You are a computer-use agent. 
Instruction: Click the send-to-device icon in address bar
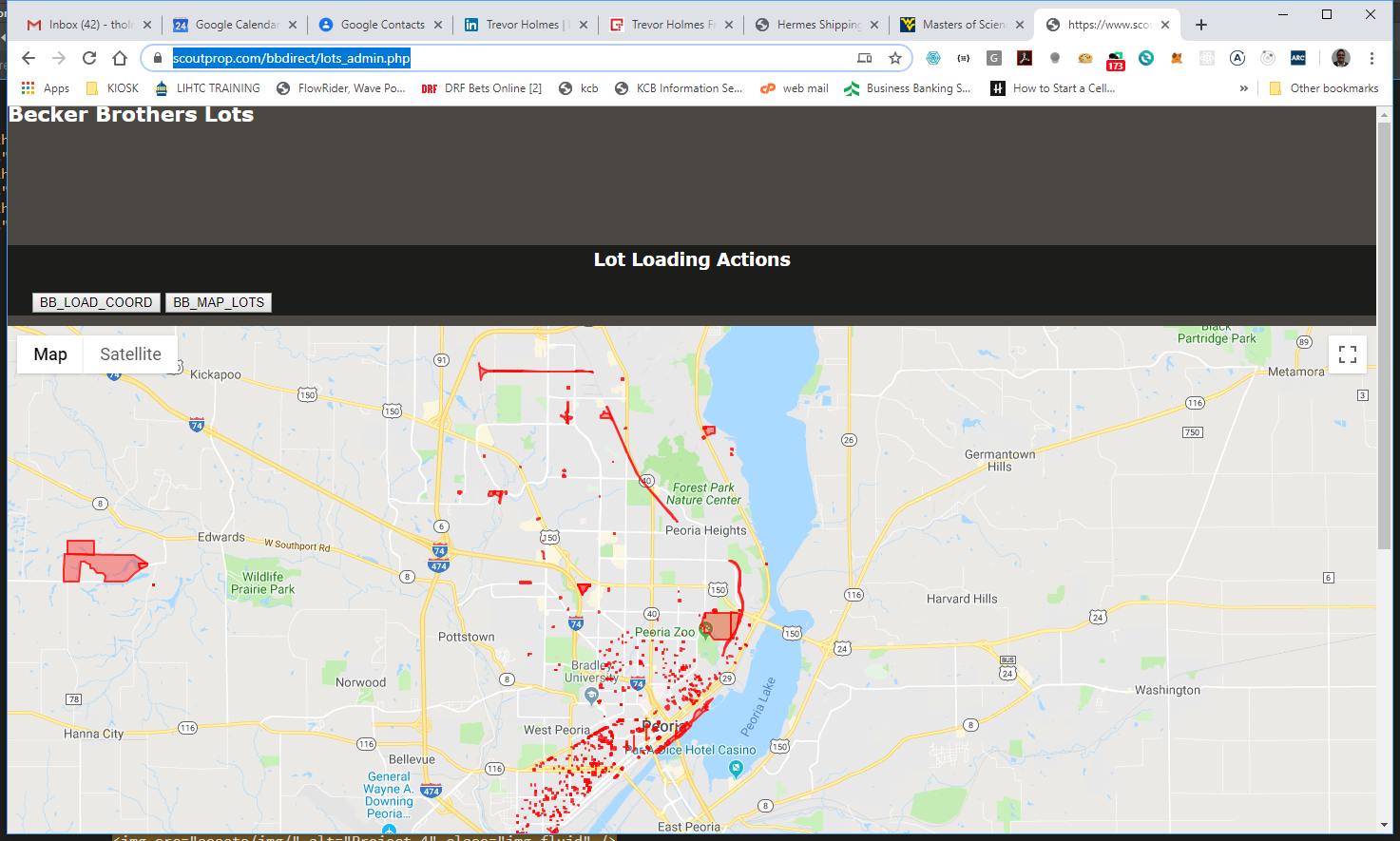pyautogui.click(x=864, y=58)
